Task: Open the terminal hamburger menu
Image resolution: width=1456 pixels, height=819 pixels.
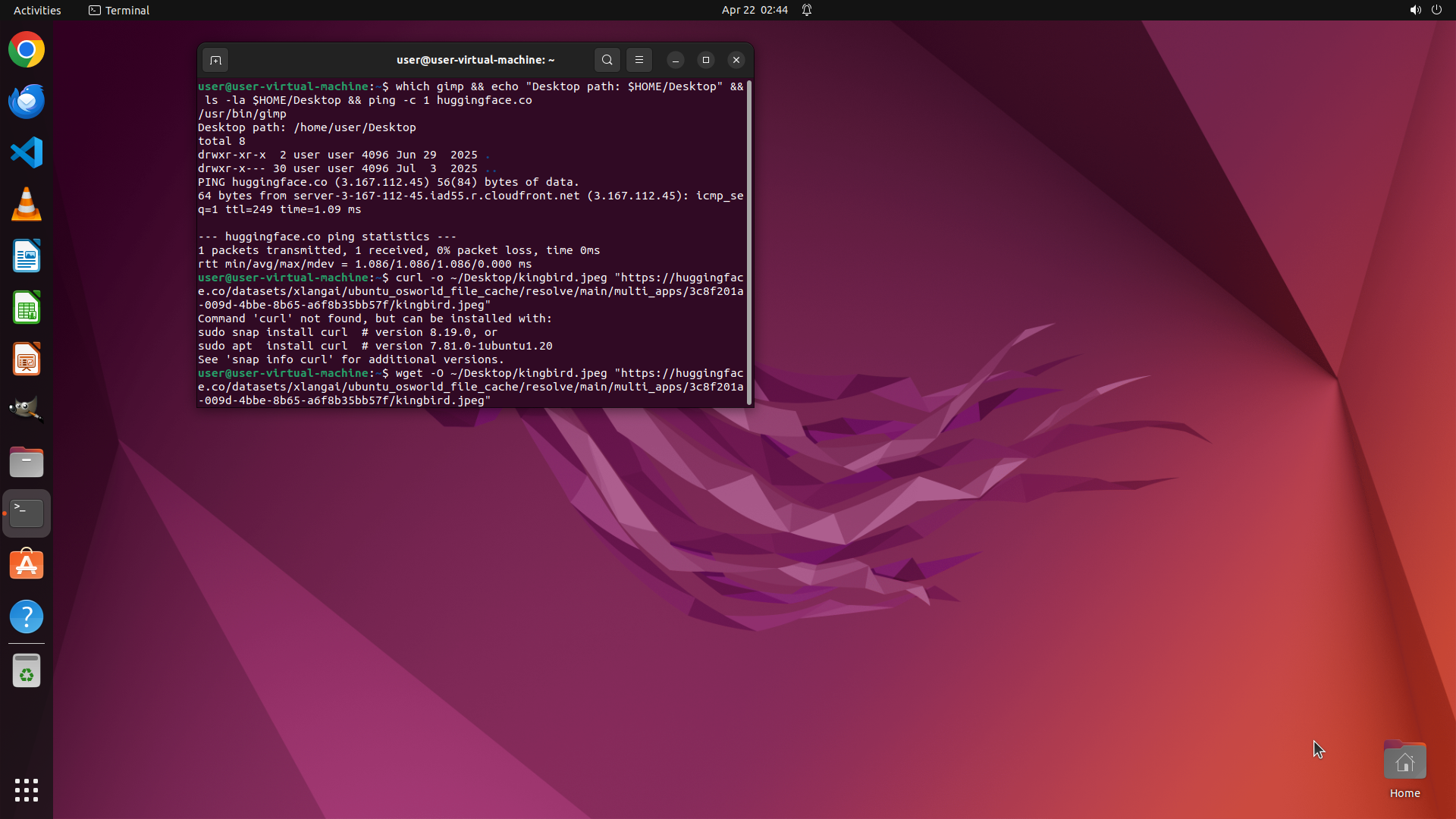Action: click(x=639, y=60)
